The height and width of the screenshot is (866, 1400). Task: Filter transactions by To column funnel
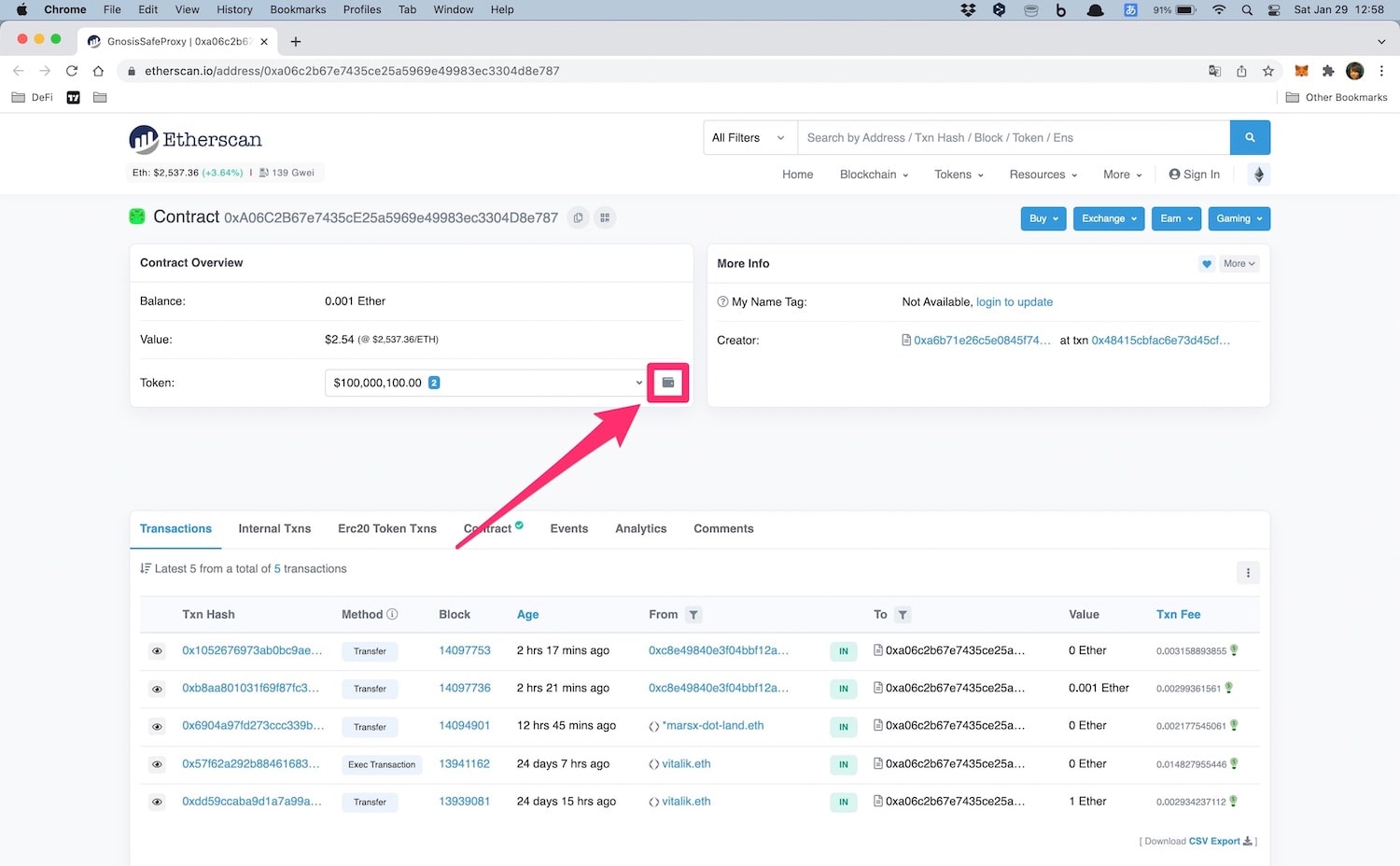(903, 615)
